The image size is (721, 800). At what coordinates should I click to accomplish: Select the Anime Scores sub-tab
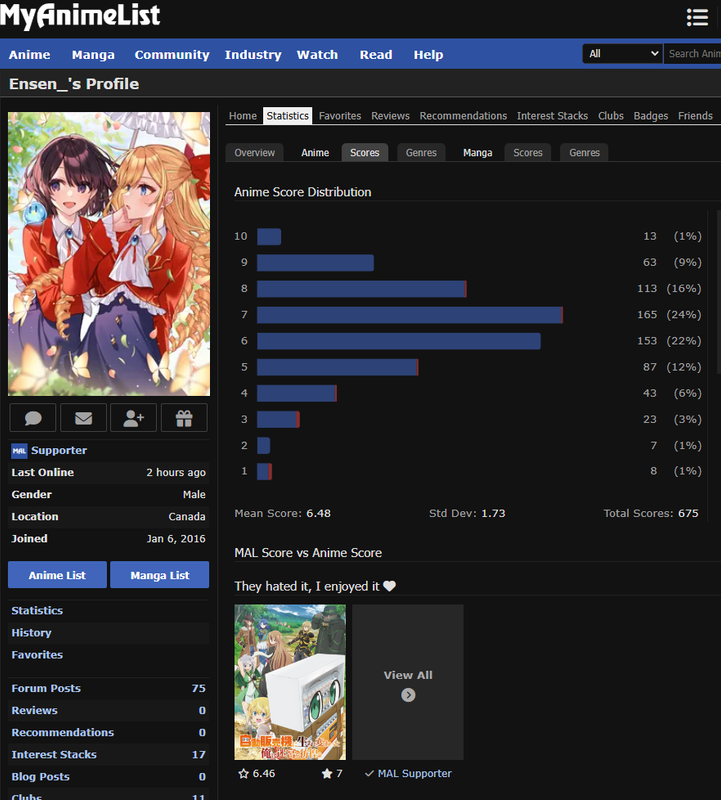pos(365,153)
